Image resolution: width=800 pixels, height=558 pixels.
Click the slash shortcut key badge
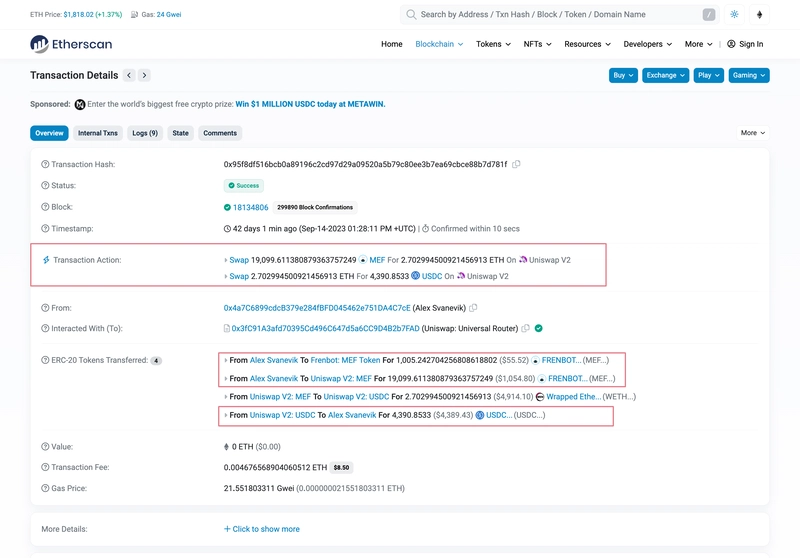tap(709, 14)
